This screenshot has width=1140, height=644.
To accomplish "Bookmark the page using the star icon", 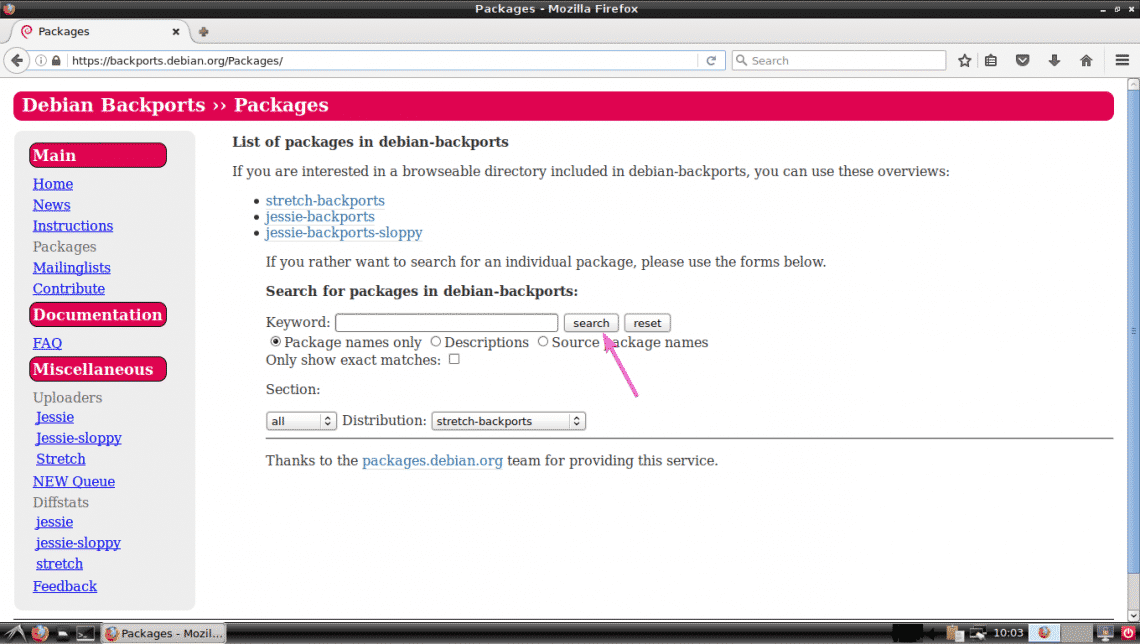I will pos(964,60).
